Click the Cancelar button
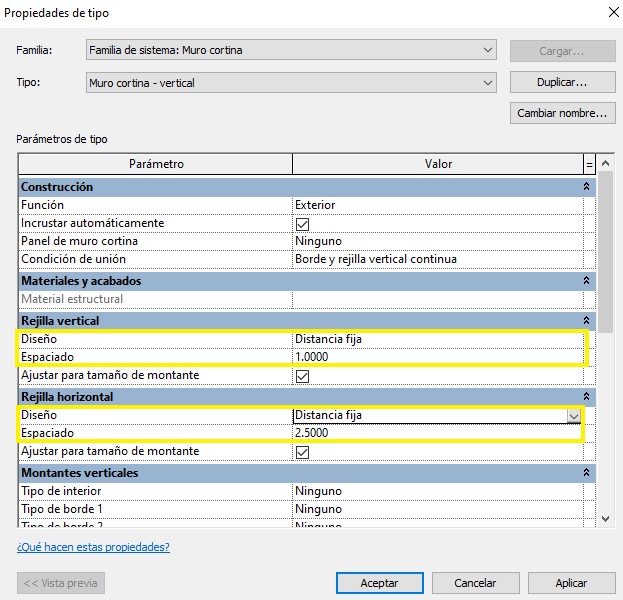This screenshot has height=600, width=623. (x=475, y=583)
